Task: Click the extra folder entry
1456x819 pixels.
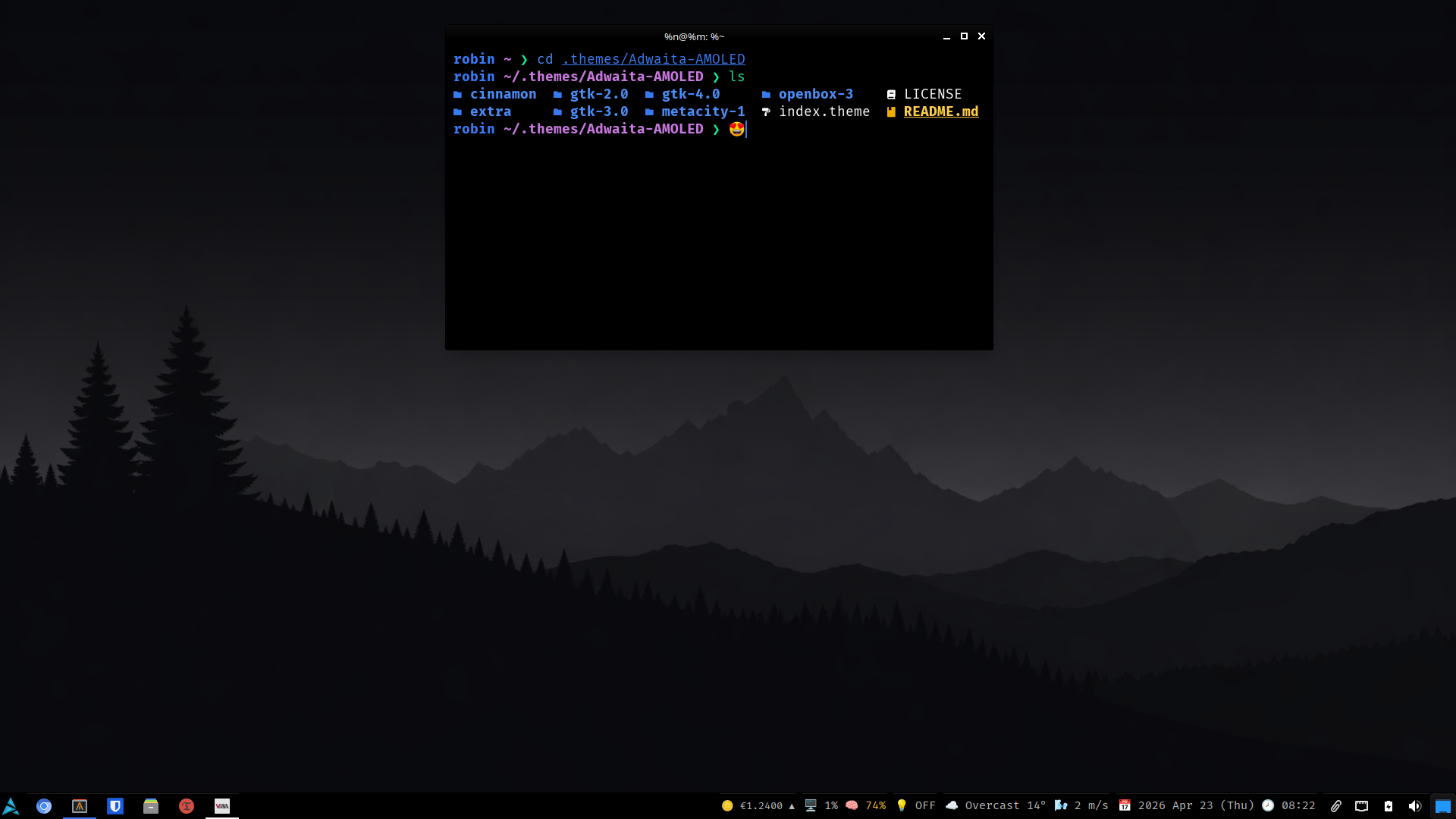Action: pyautogui.click(x=491, y=111)
